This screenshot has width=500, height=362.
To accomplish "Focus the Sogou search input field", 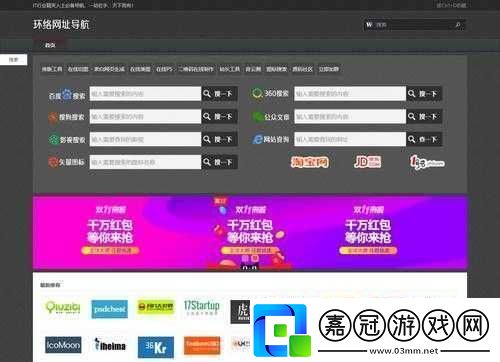I will point(145,116).
